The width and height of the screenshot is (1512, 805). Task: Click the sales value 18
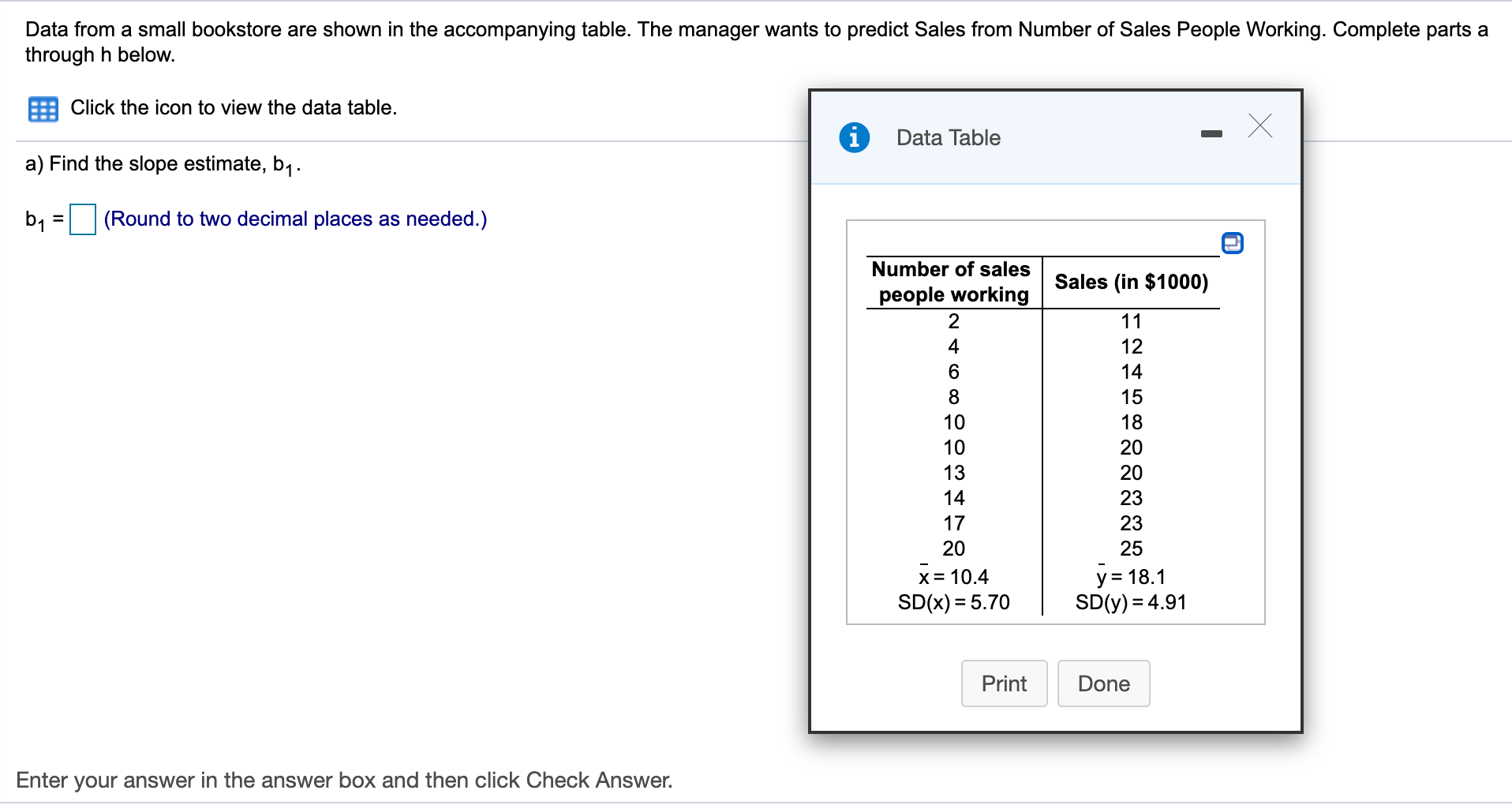[x=1131, y=422]
